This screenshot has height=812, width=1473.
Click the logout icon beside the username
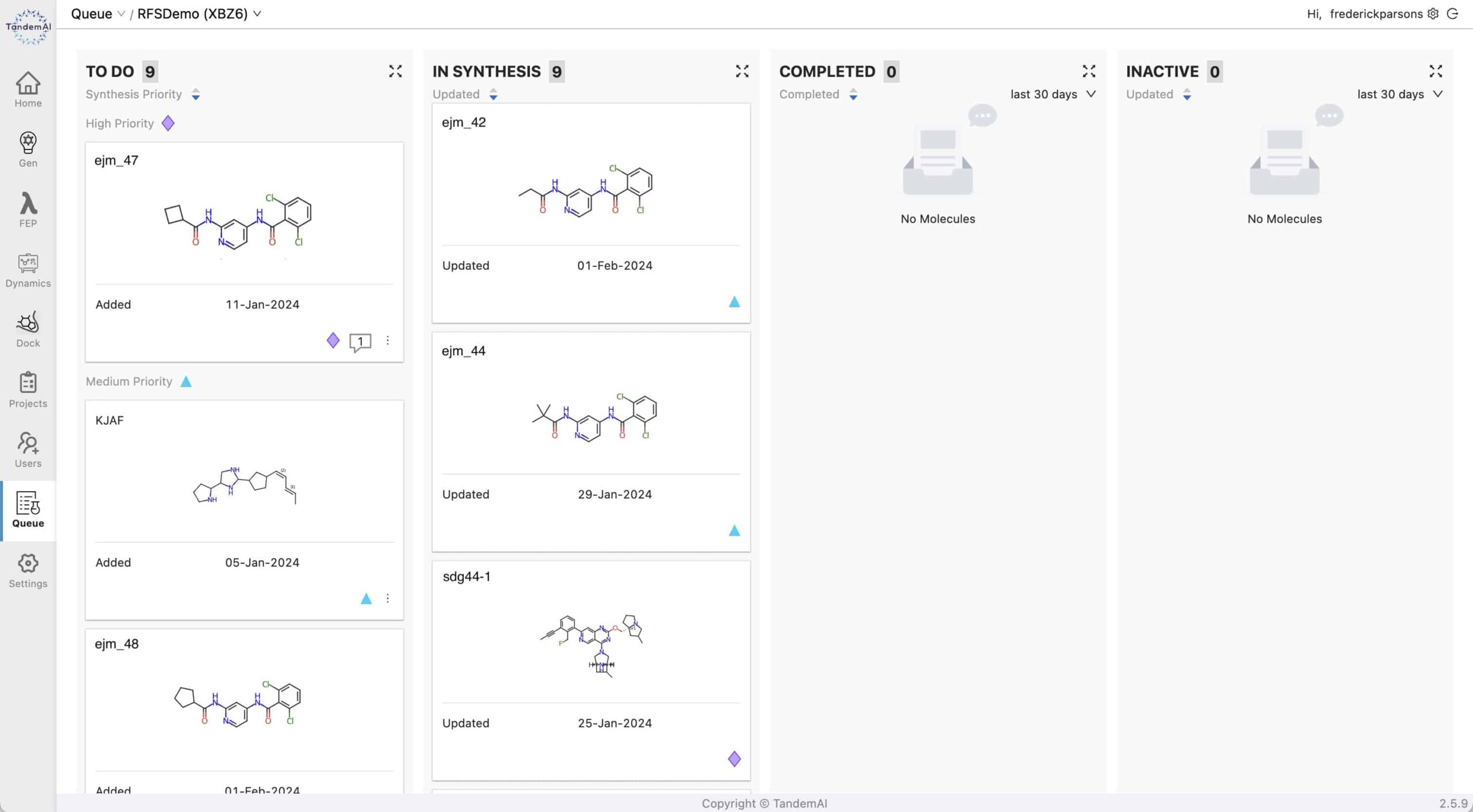pyautogui.click(x=1453, y=14)
